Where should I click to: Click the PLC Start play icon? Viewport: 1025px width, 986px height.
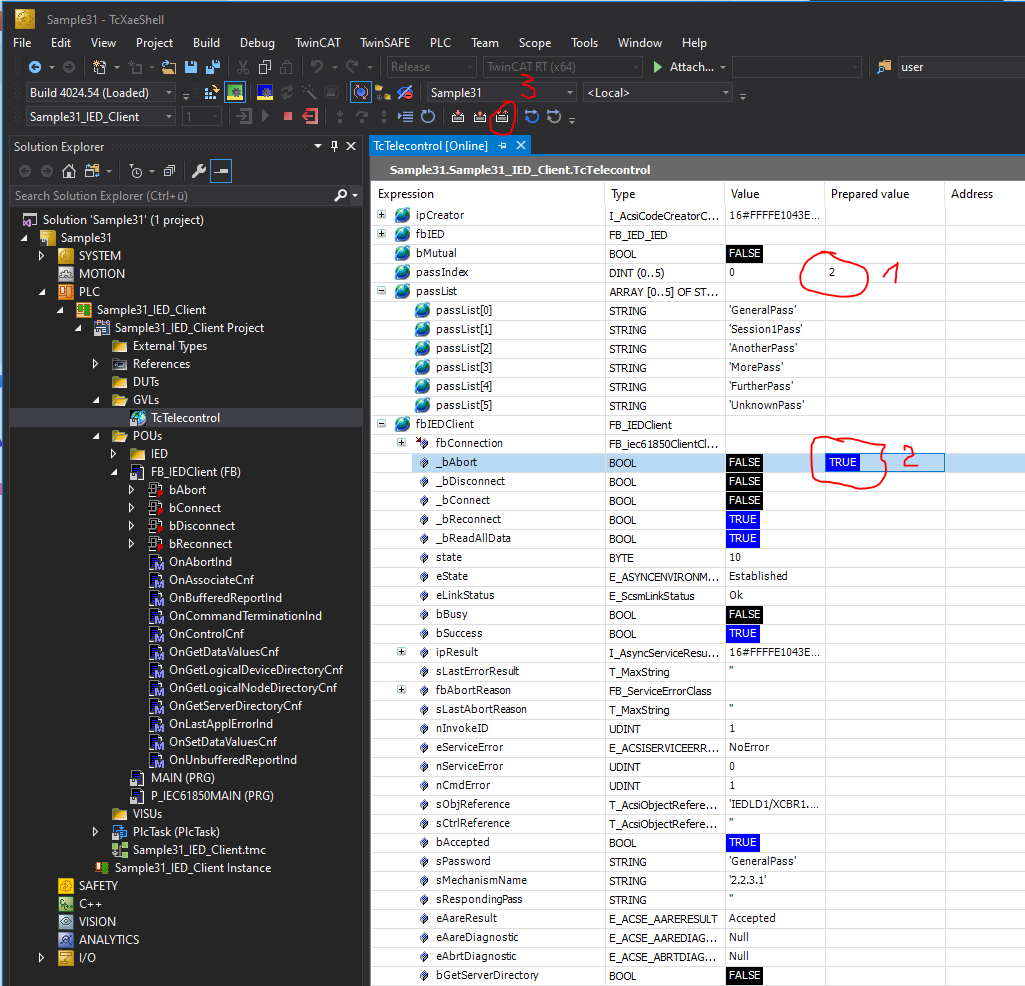pyautogui.click(x=265, y=116)
